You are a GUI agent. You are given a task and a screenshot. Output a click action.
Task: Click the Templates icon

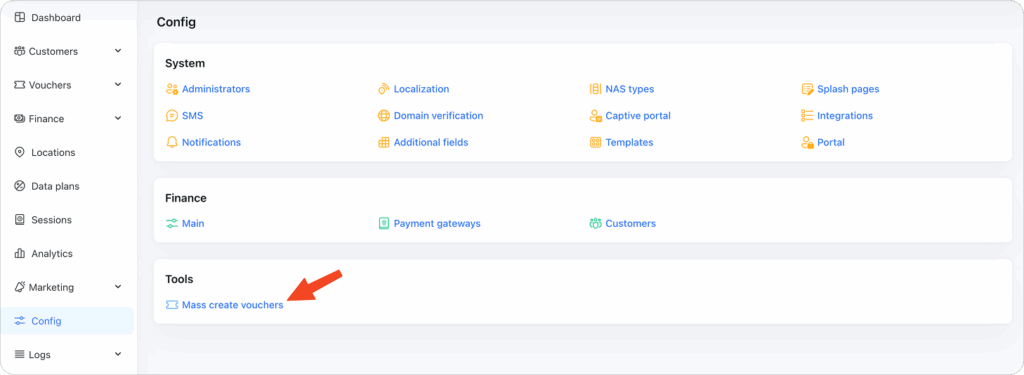[595, 142]
